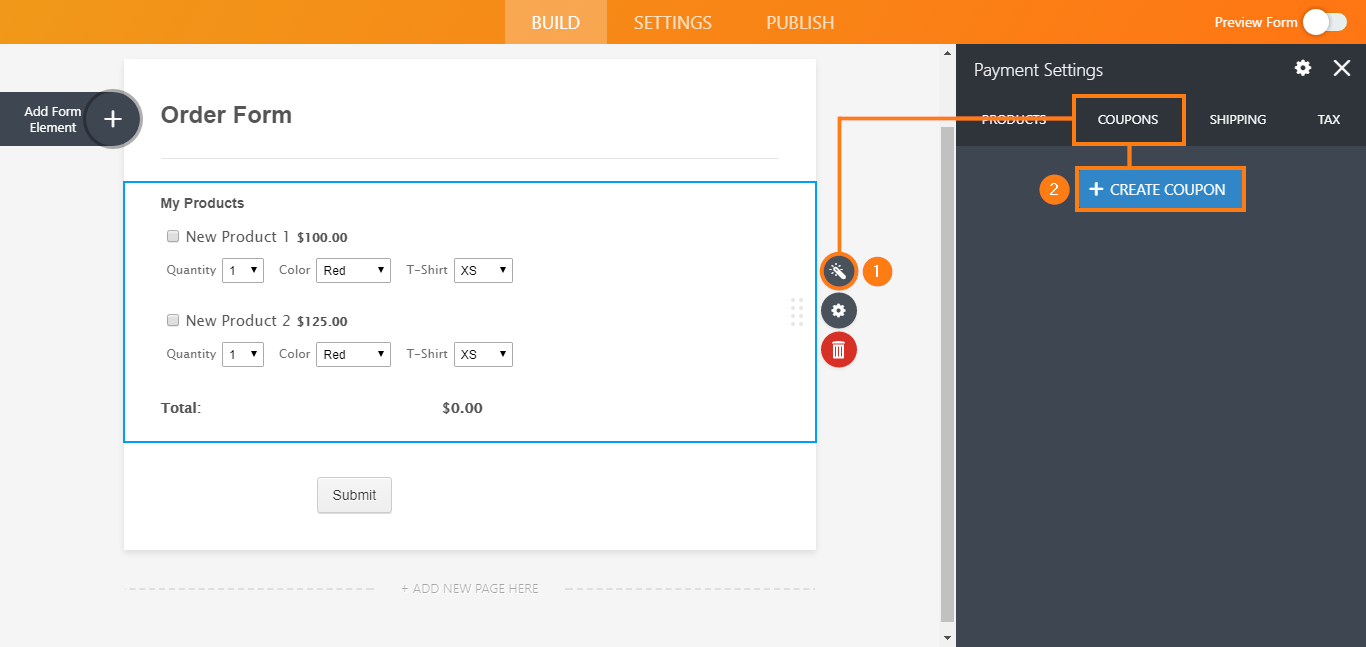Open Quantity dropdown for New Product 1
The width and height of the screenshot is (1366, 647).
pos(243,270)
